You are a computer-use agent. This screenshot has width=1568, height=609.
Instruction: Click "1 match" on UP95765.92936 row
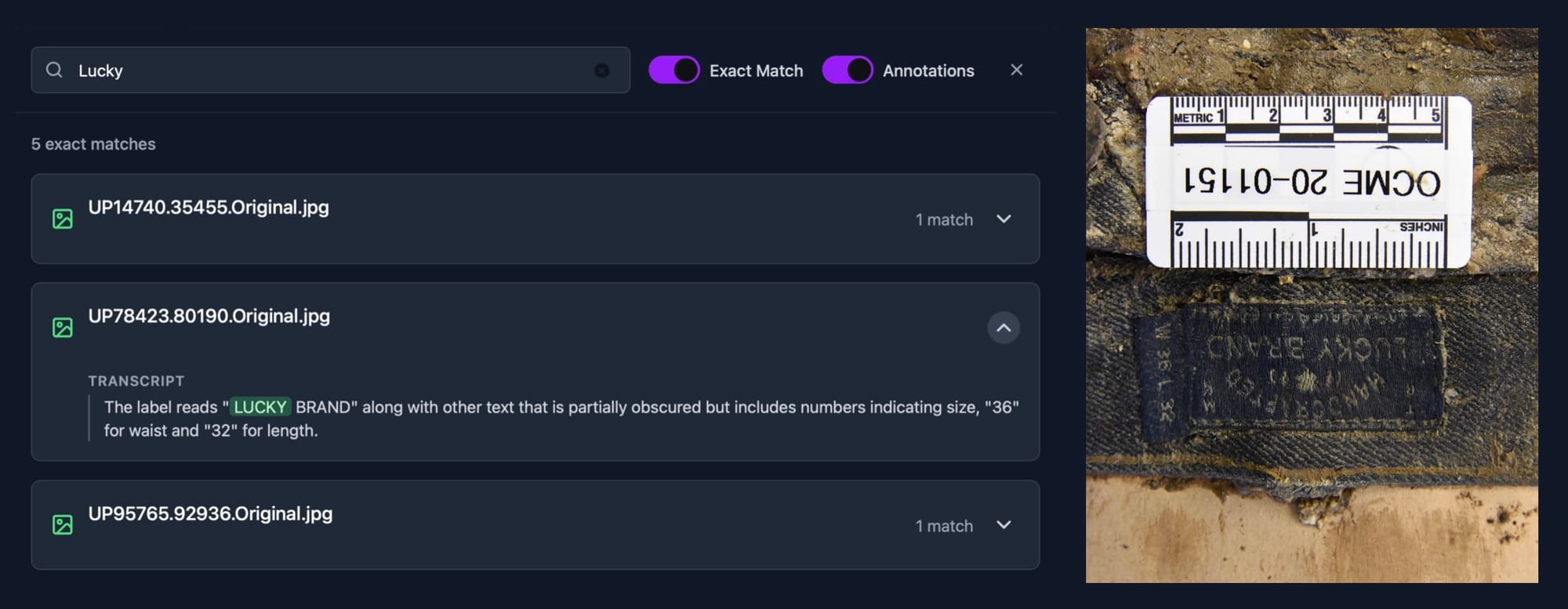click(x=944, y=526)
